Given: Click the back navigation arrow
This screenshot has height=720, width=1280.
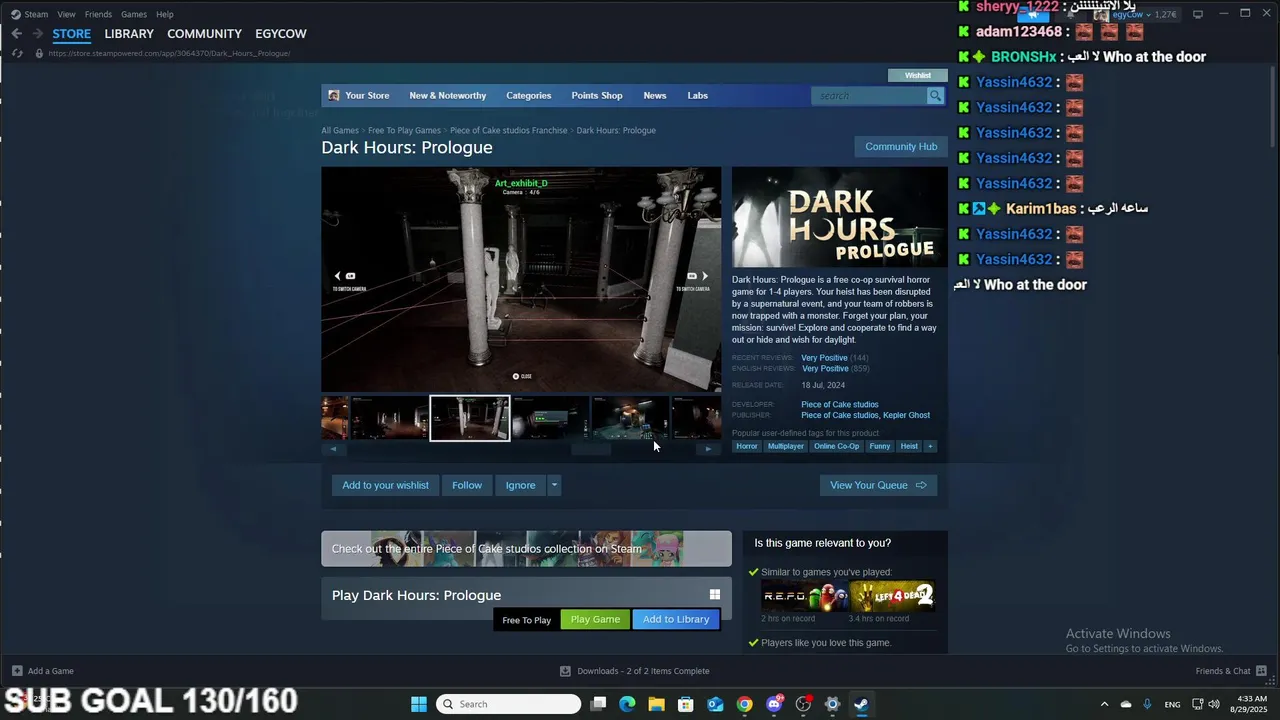Looking at the screenshot, I should coord(16,33).
